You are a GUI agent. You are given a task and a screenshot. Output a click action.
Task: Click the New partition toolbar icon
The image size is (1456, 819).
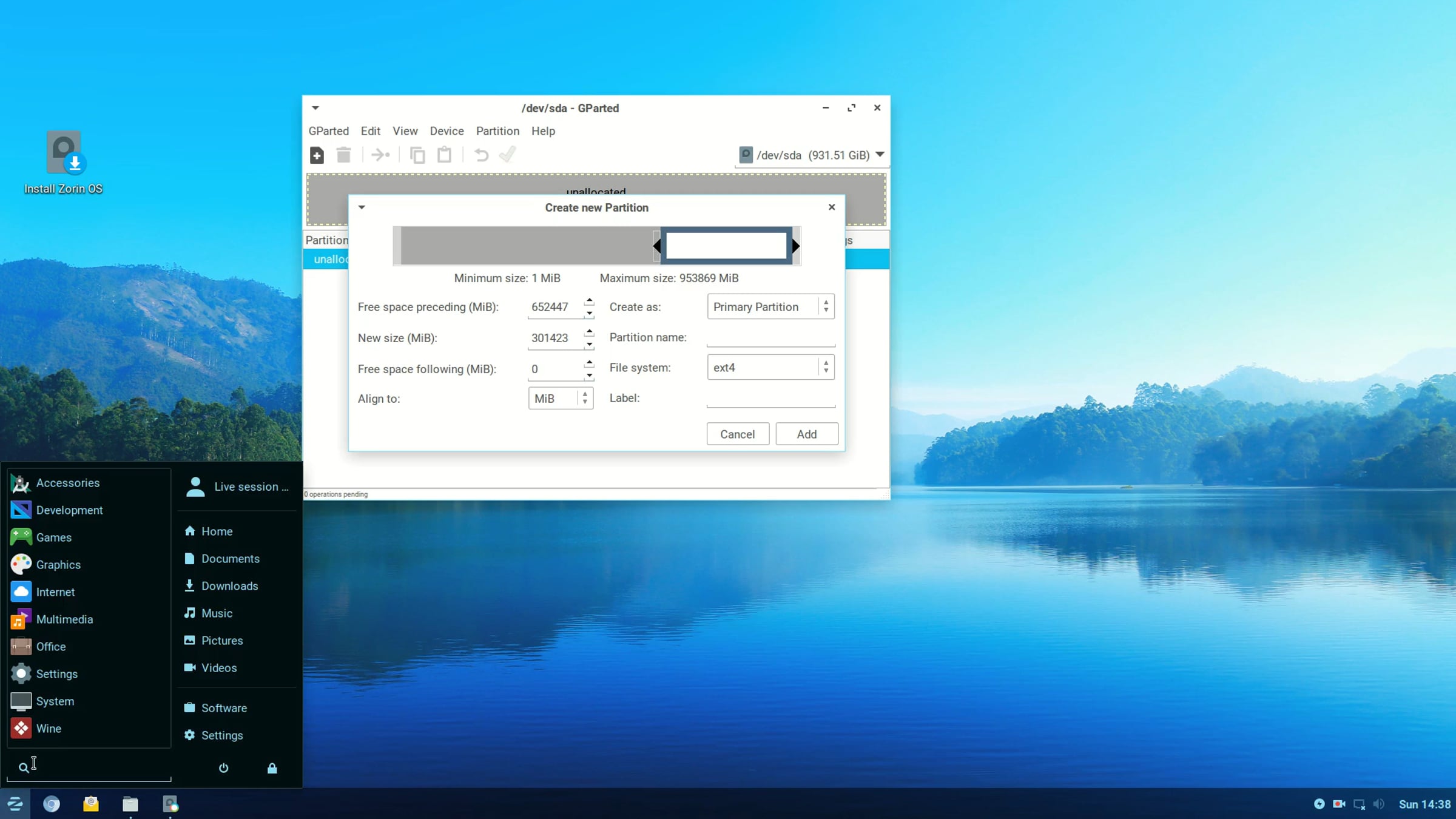tap(317, 155)
